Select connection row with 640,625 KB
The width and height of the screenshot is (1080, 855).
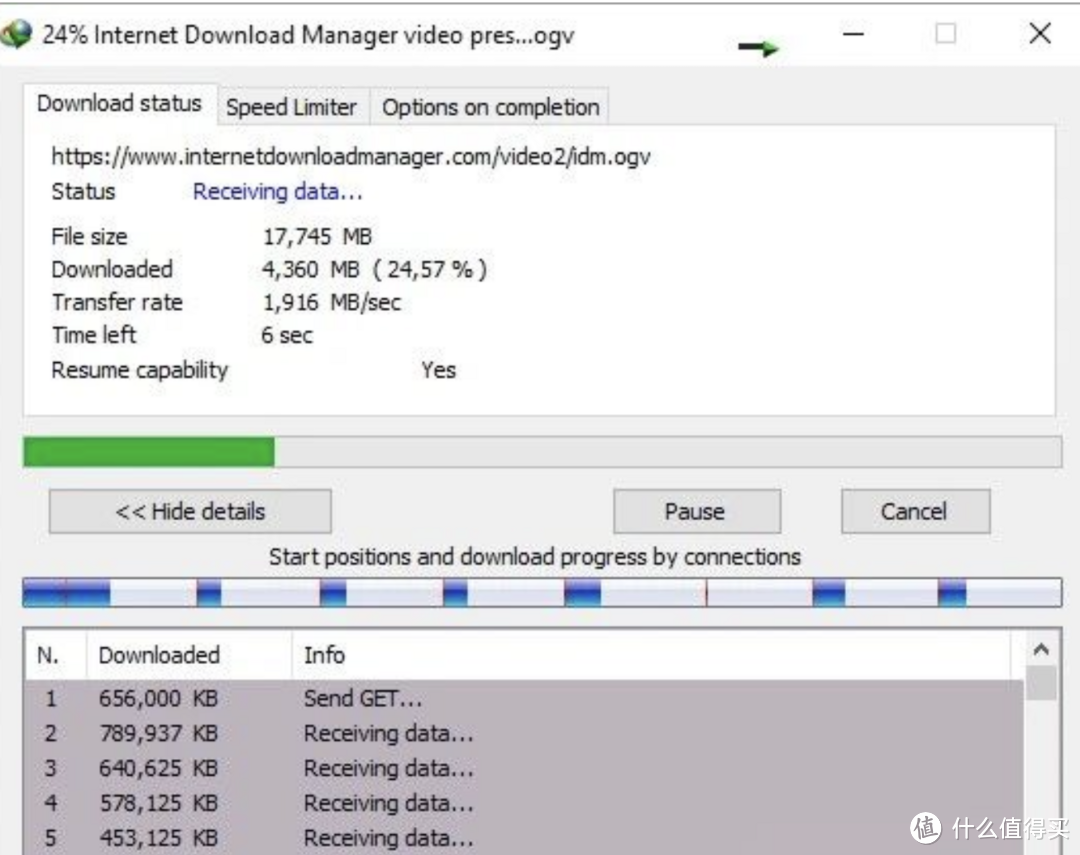pyautogui.click(x=524, y=768)
